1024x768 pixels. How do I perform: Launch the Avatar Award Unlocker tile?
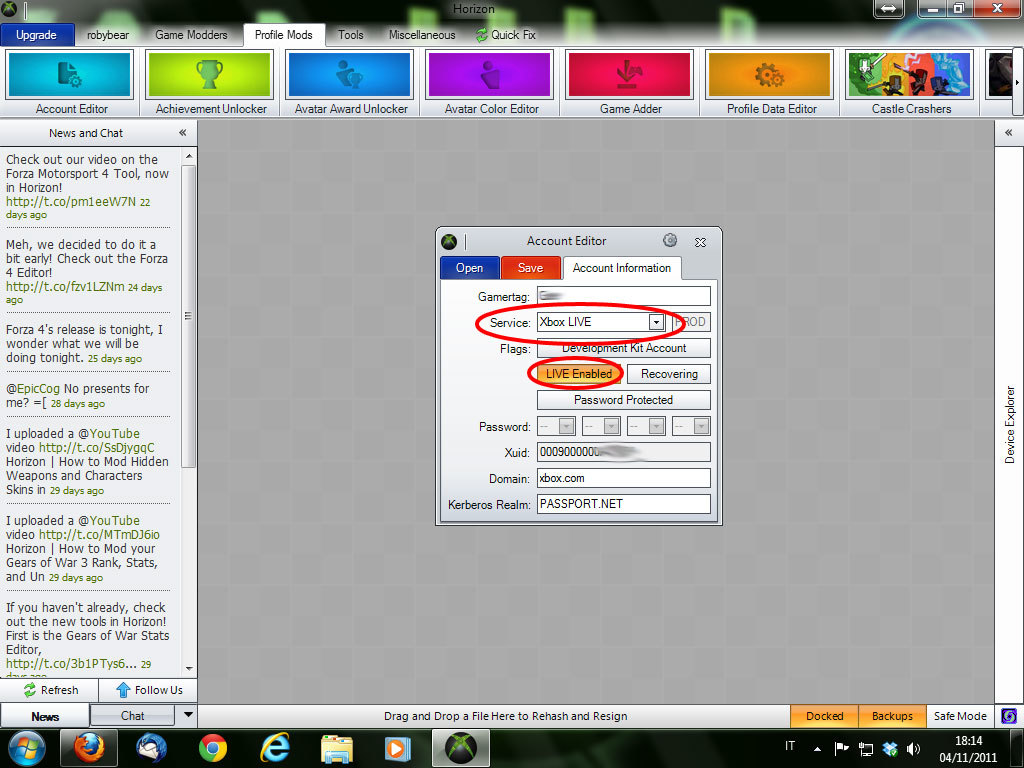point(350,84)
